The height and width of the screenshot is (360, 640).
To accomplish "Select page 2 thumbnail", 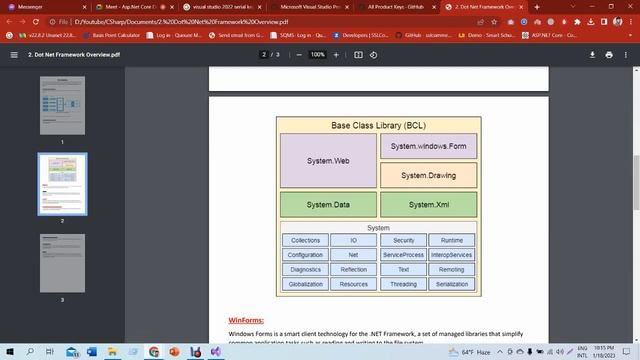I will coord(62,184).
